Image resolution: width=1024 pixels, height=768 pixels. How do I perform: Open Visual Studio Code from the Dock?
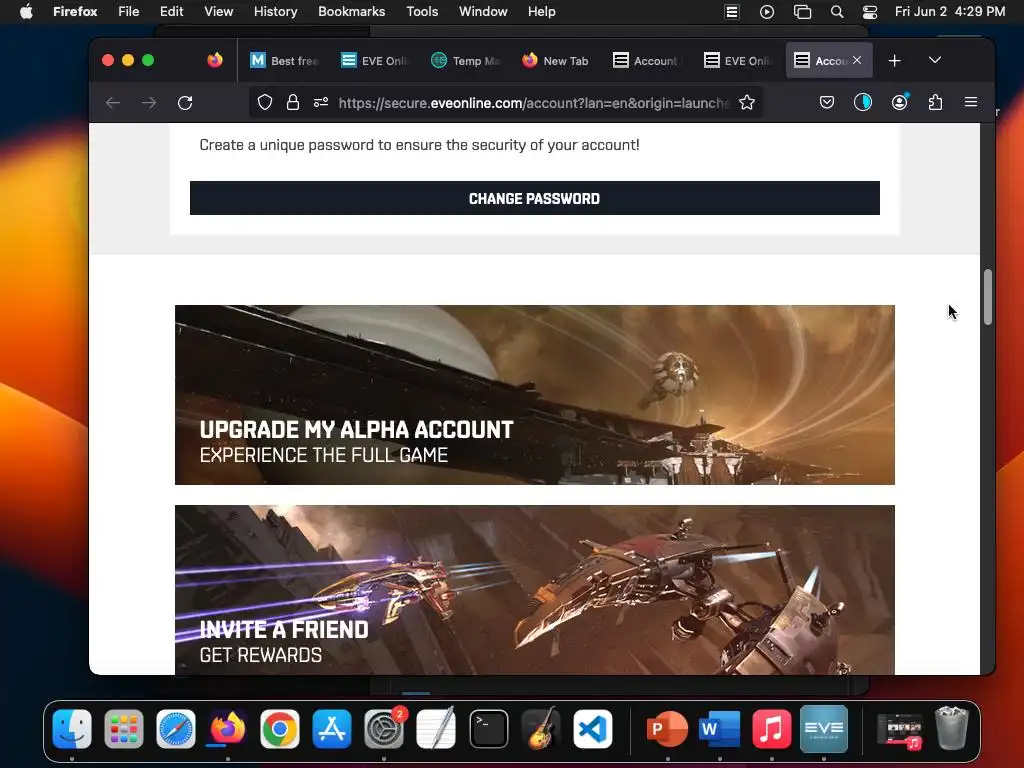point(592,729)
